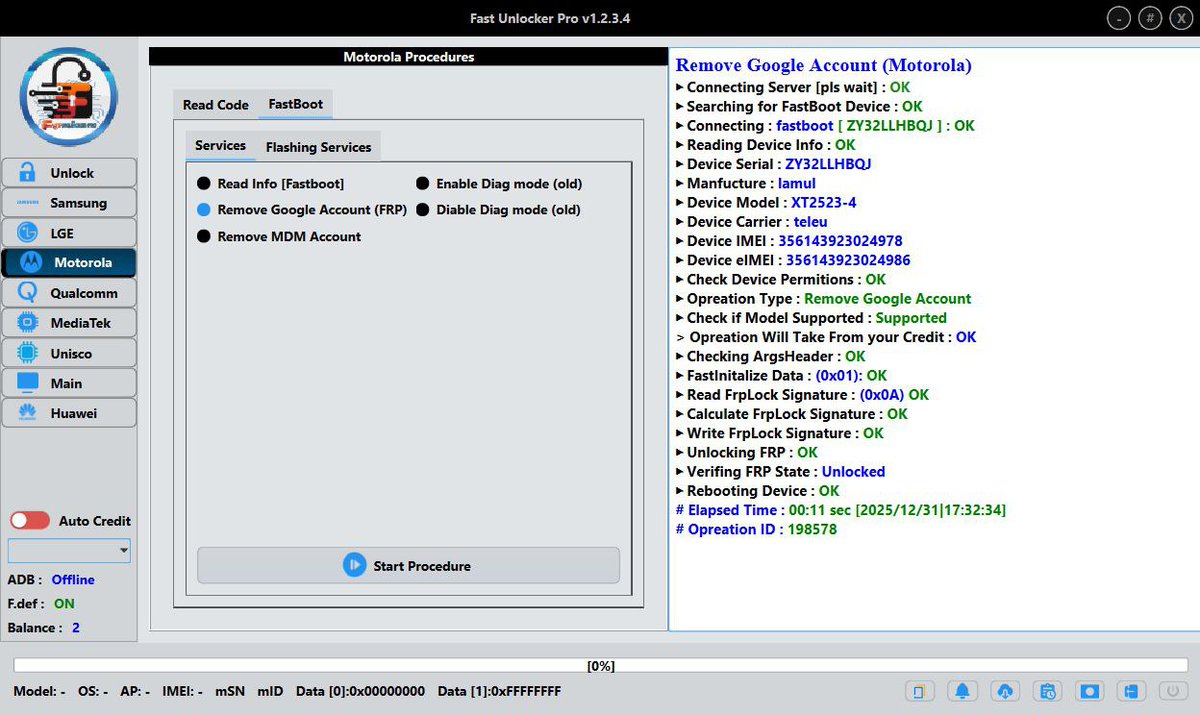Click the Verifing FRP State Unlocked line
The height and width of the screenshot is (715, 1200).
tap(781, 471)
